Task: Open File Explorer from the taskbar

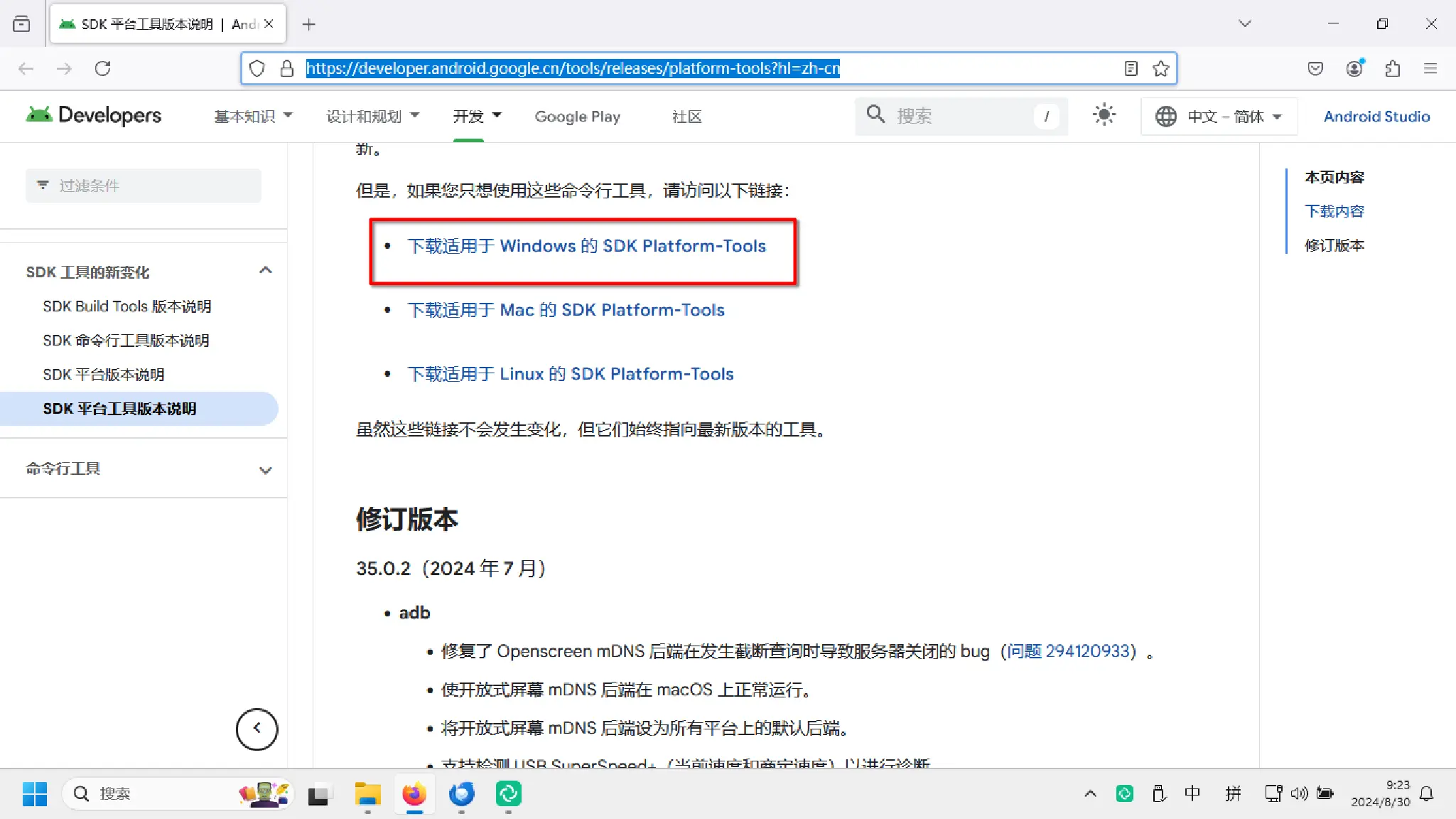Action: click(x=367, y=793)
